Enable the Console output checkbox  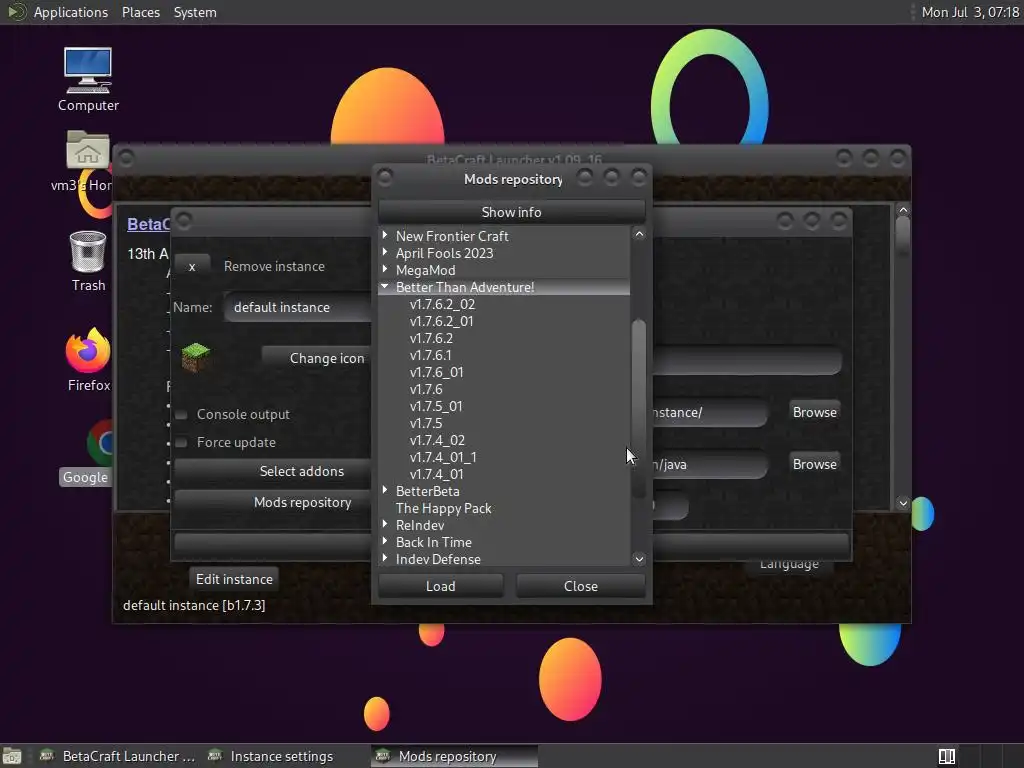(182, 415)
